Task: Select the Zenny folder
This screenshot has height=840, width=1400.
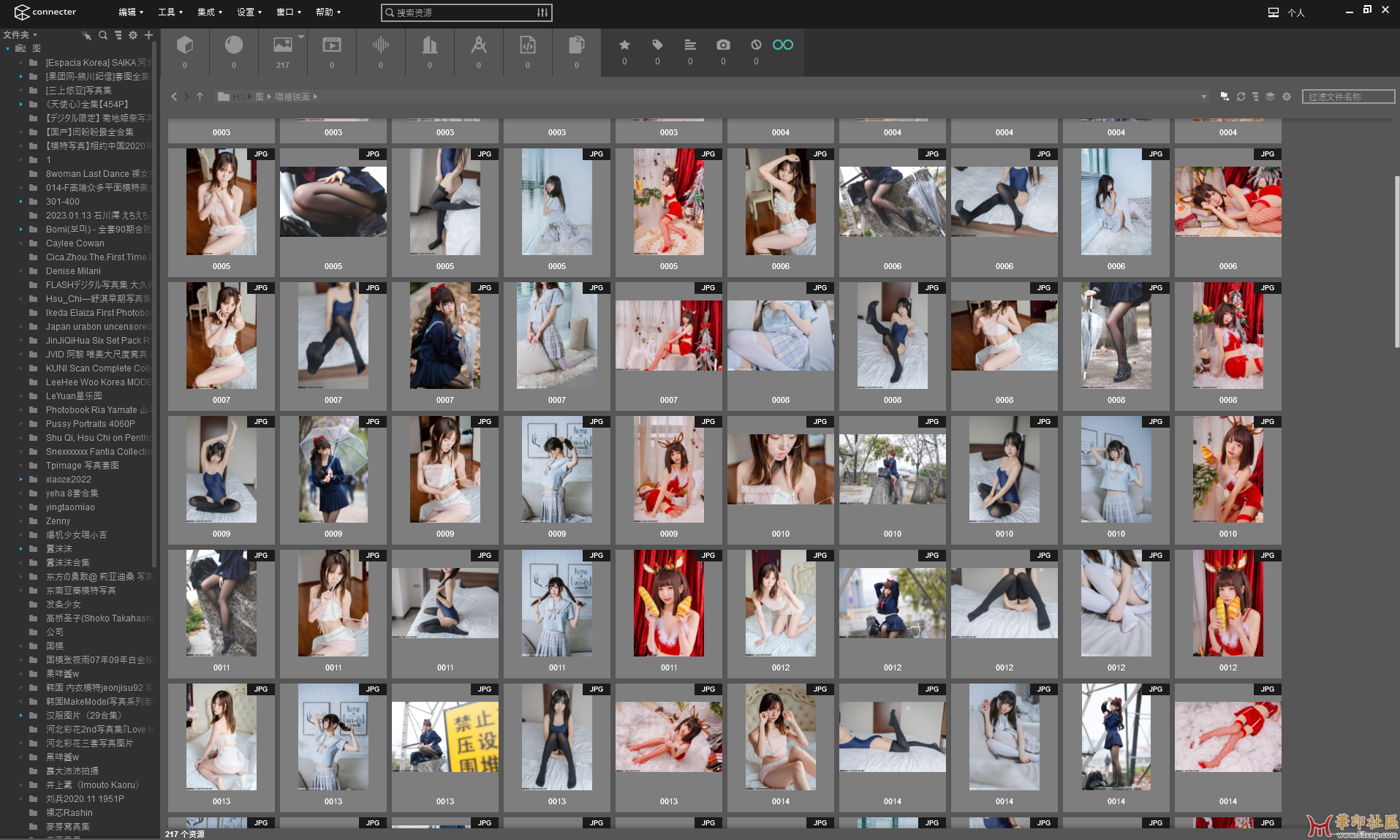Action: pos(58,521)
